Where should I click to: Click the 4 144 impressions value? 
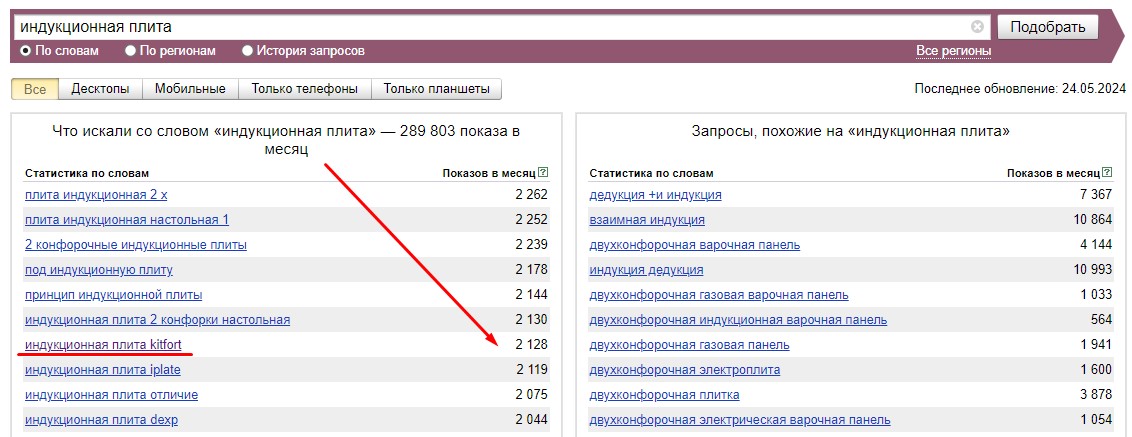point(1096,245)
